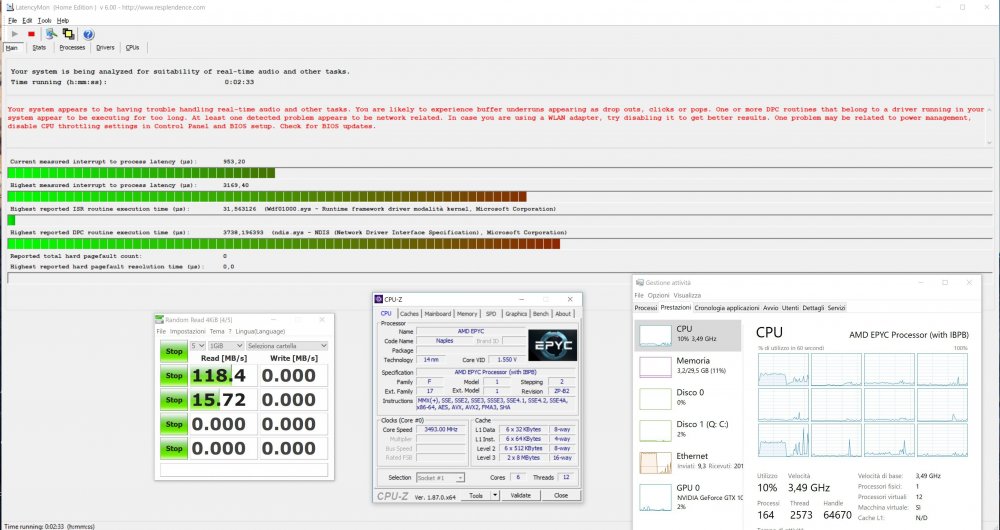Image resolution: width=1000 pixels, height=530 pixels.
Task: Click the CPU-Z title bar icon
Action: pos(379,299)
